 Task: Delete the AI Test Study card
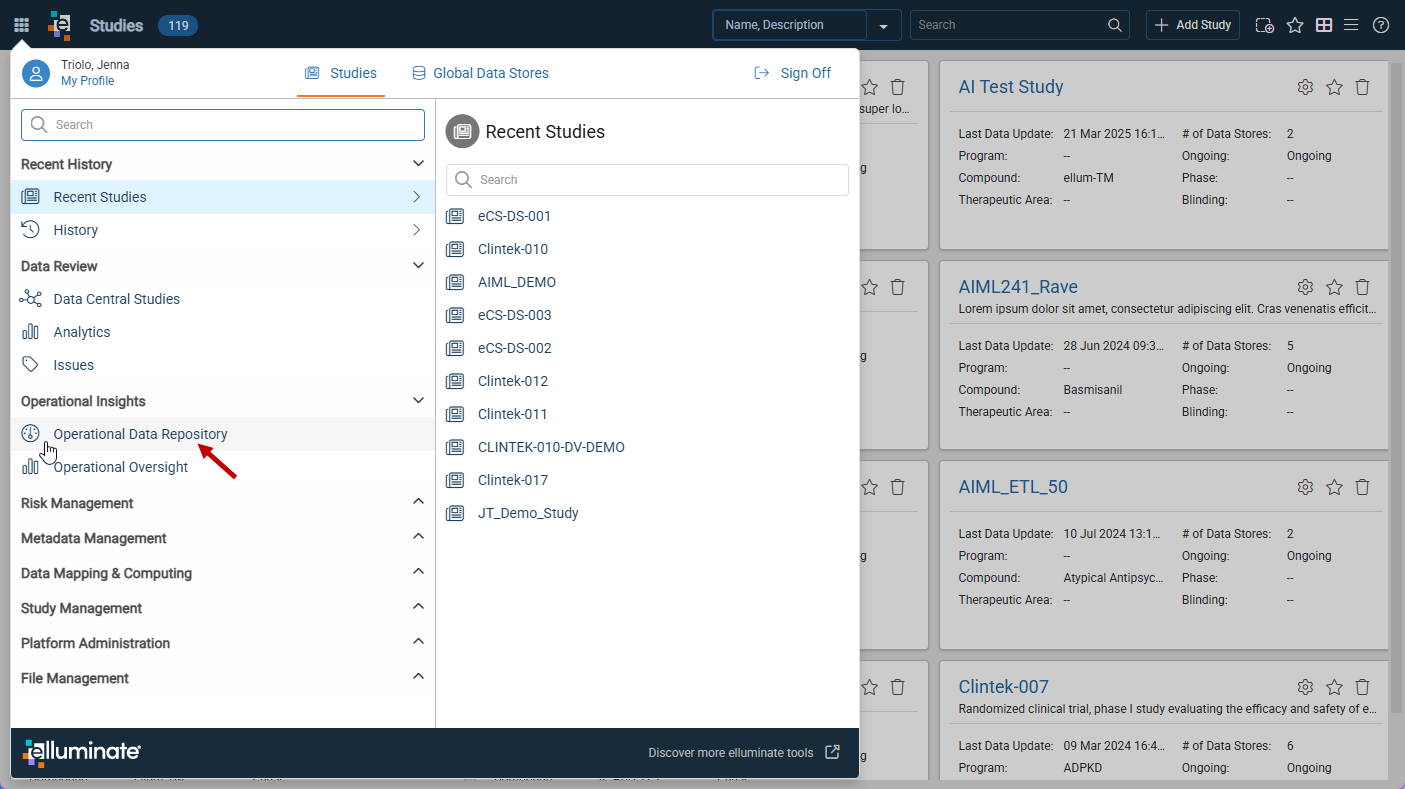coord(1362,87)
